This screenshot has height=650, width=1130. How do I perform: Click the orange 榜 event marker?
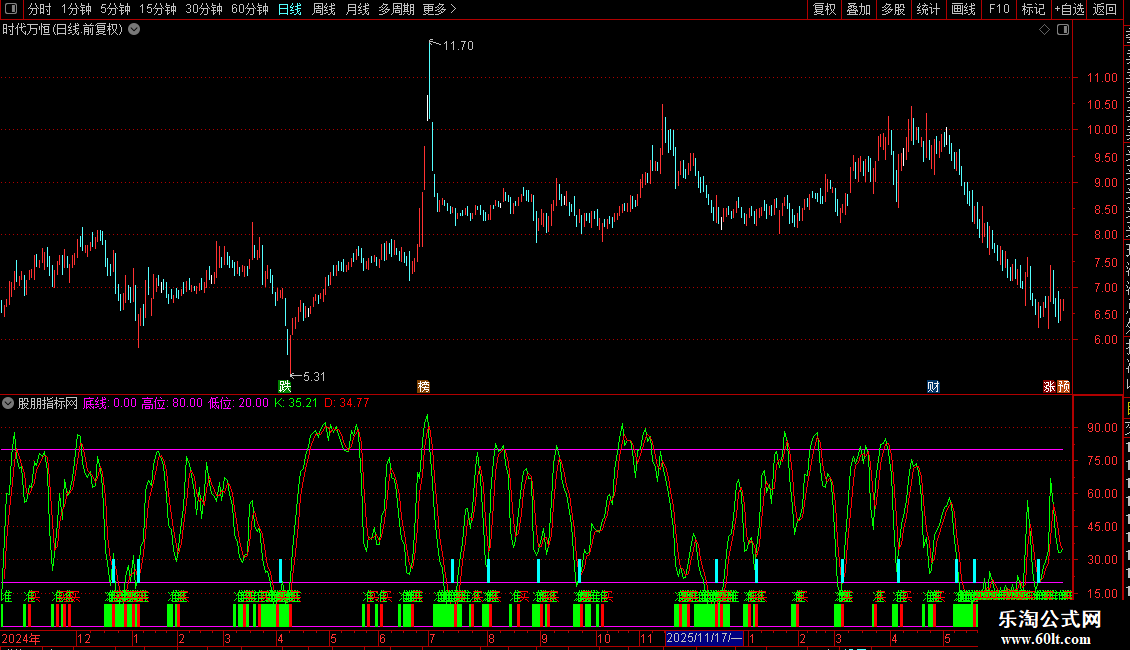click(424, 386)
